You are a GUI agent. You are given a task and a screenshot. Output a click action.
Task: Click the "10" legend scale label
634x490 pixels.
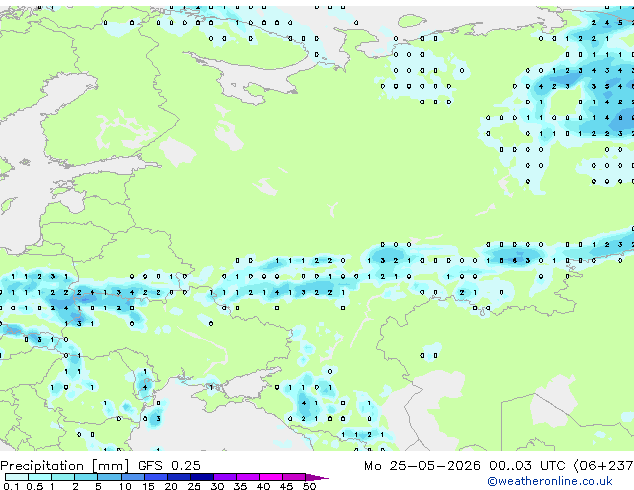point(125,486)
